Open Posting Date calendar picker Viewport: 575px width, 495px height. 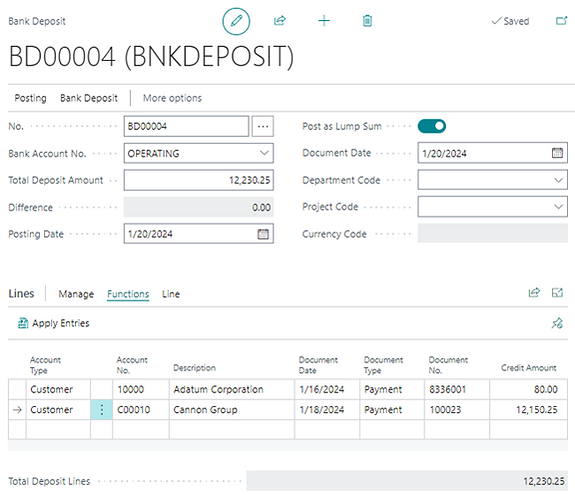pyautogui.click(x=263, y=234)
